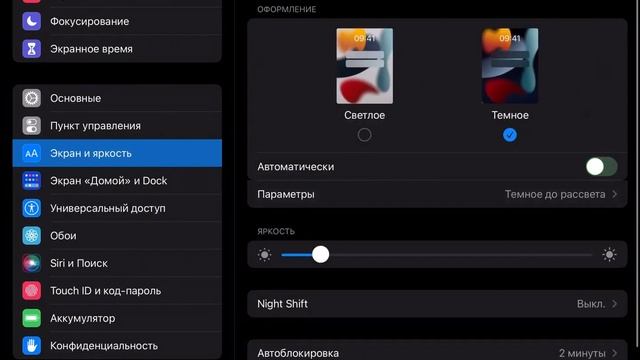This screenshot has height=360, width=640.
Task: Tap the privacy hand icon
Action: click(31, 346)
